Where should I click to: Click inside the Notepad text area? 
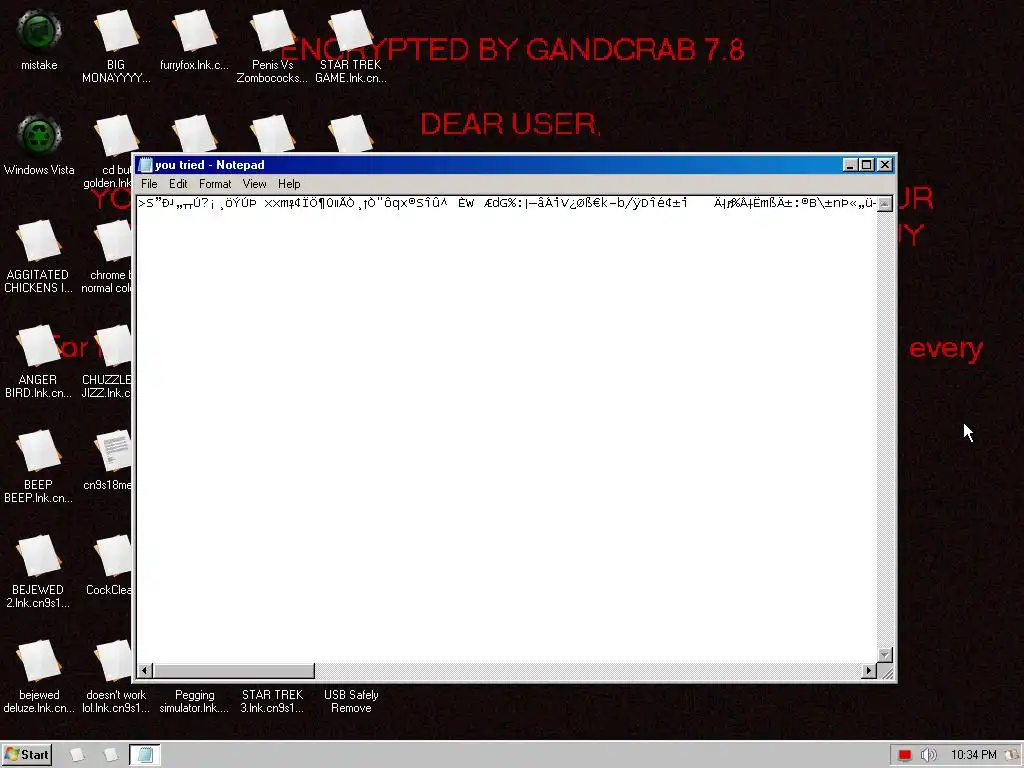click(506, 429)
